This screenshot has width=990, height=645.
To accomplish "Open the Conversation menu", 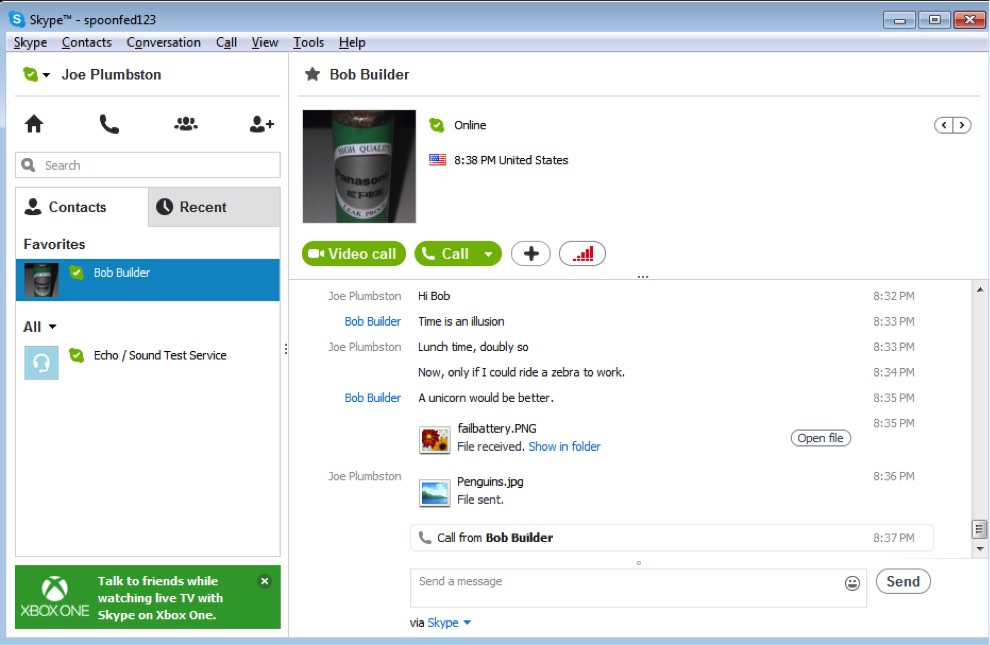I will point(164,42).
